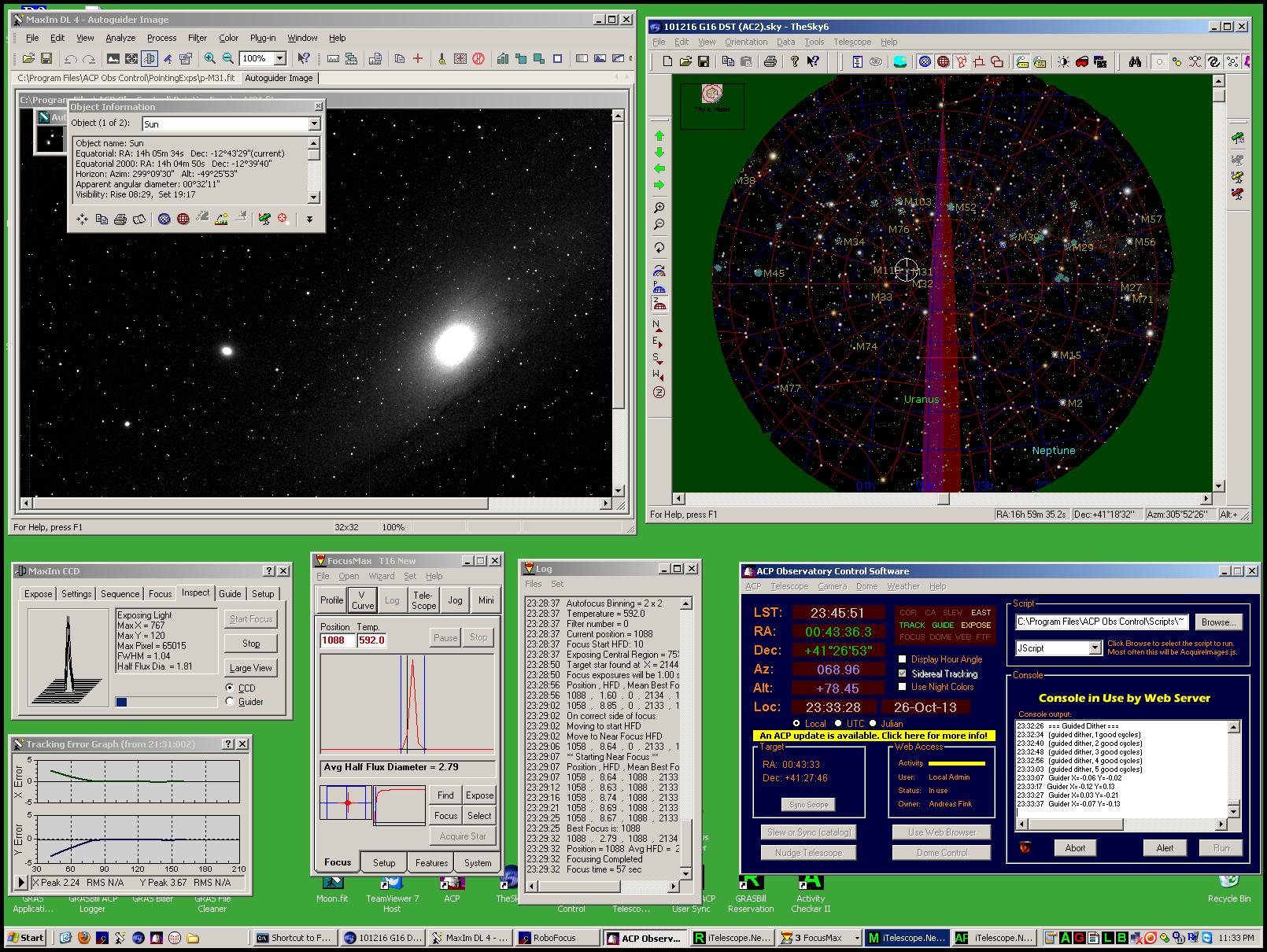This screenshot has height=952, width=1267.
Task: Click ACP update available yellow link
Action: (x=874, y=736)
